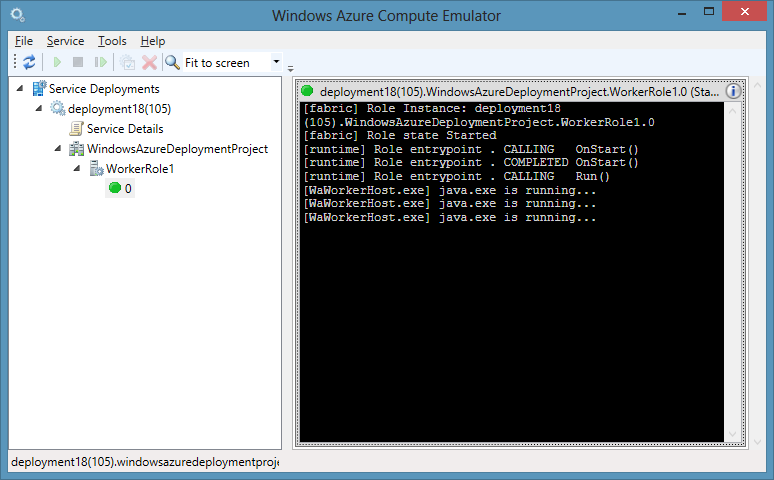The height and width of the screenshot is (480, 774).
Task: Select Service Details in the tree
Action: pos(124,129)
